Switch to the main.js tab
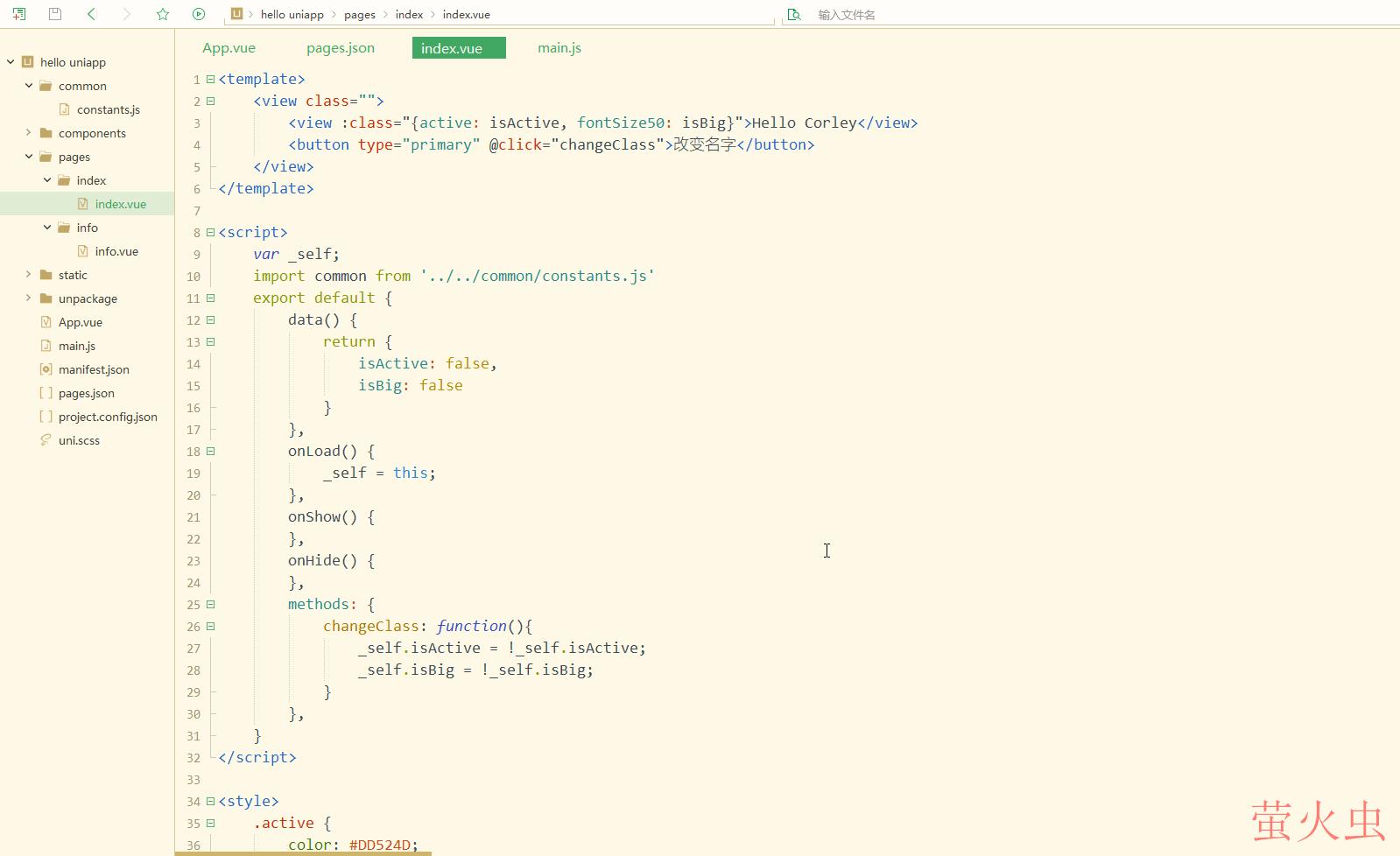1400x856 pixels. click(x=559, y=48)
